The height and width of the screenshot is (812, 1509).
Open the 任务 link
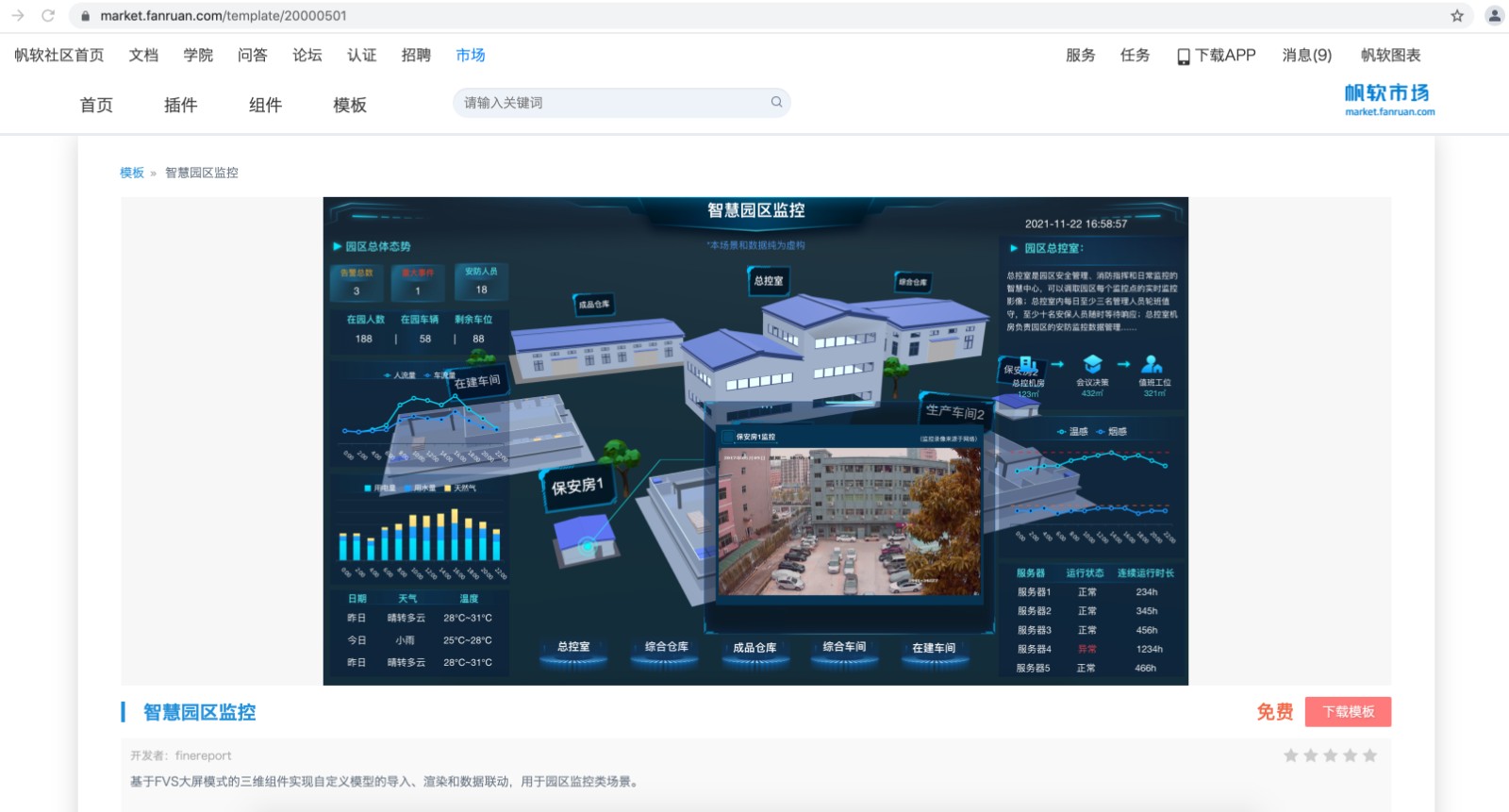pyautogui.click(x=1136, y=56)
